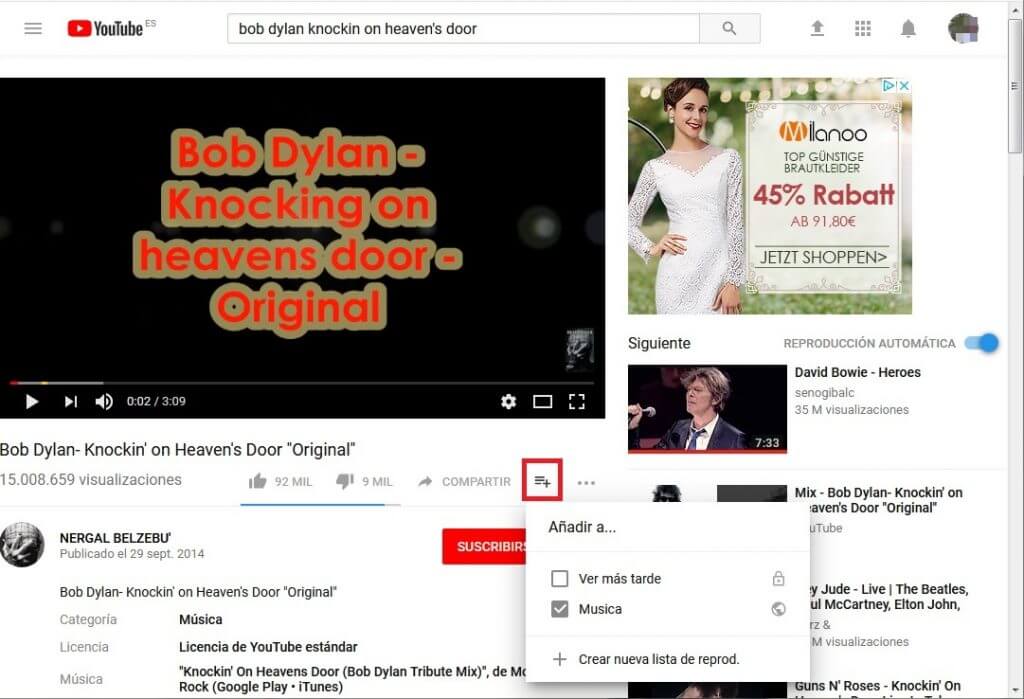
Task: Mute the video volume speaker
Action: point(104,401)
